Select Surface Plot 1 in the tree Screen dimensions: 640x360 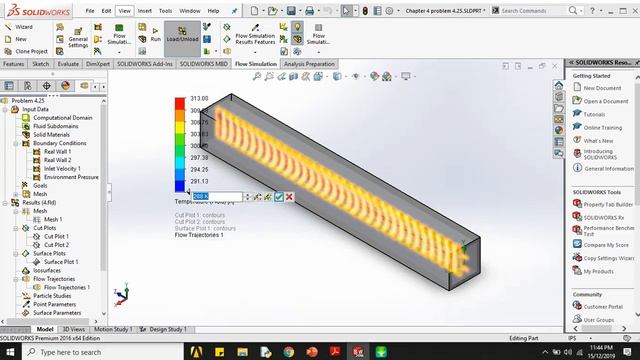61,262
